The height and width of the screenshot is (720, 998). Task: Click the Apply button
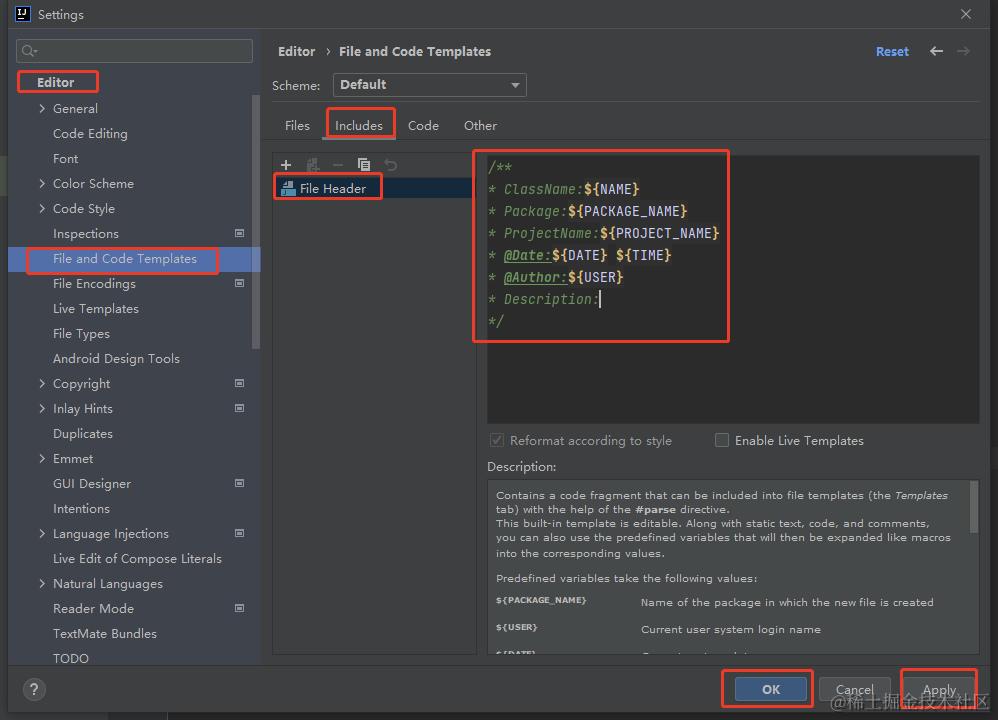point(939,689)
